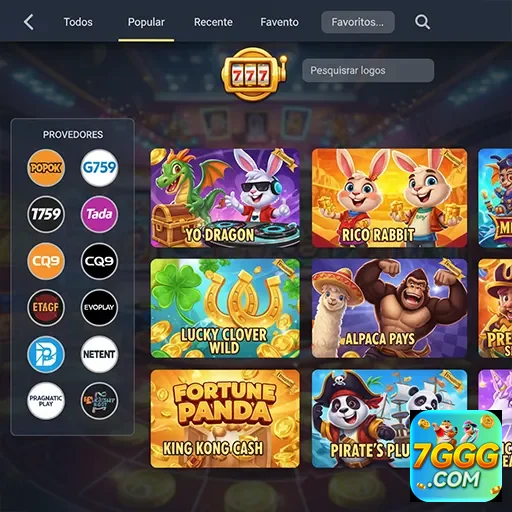Pick the pink Tada provider icon
Viewport: 512px width, 512px height.
(x=99, y=214)
